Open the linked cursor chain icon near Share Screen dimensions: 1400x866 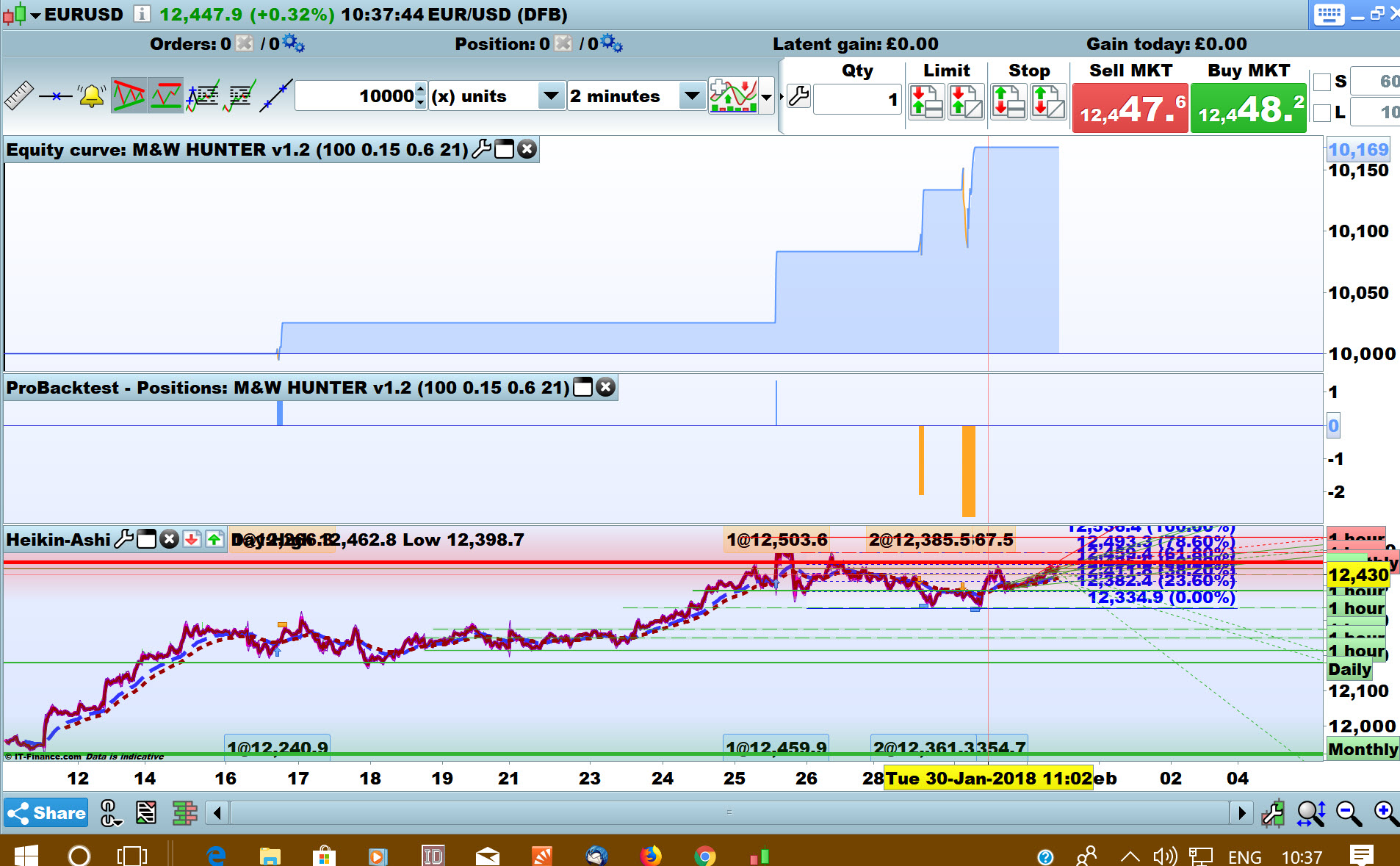pyautogui.click(x=111, y=812)
